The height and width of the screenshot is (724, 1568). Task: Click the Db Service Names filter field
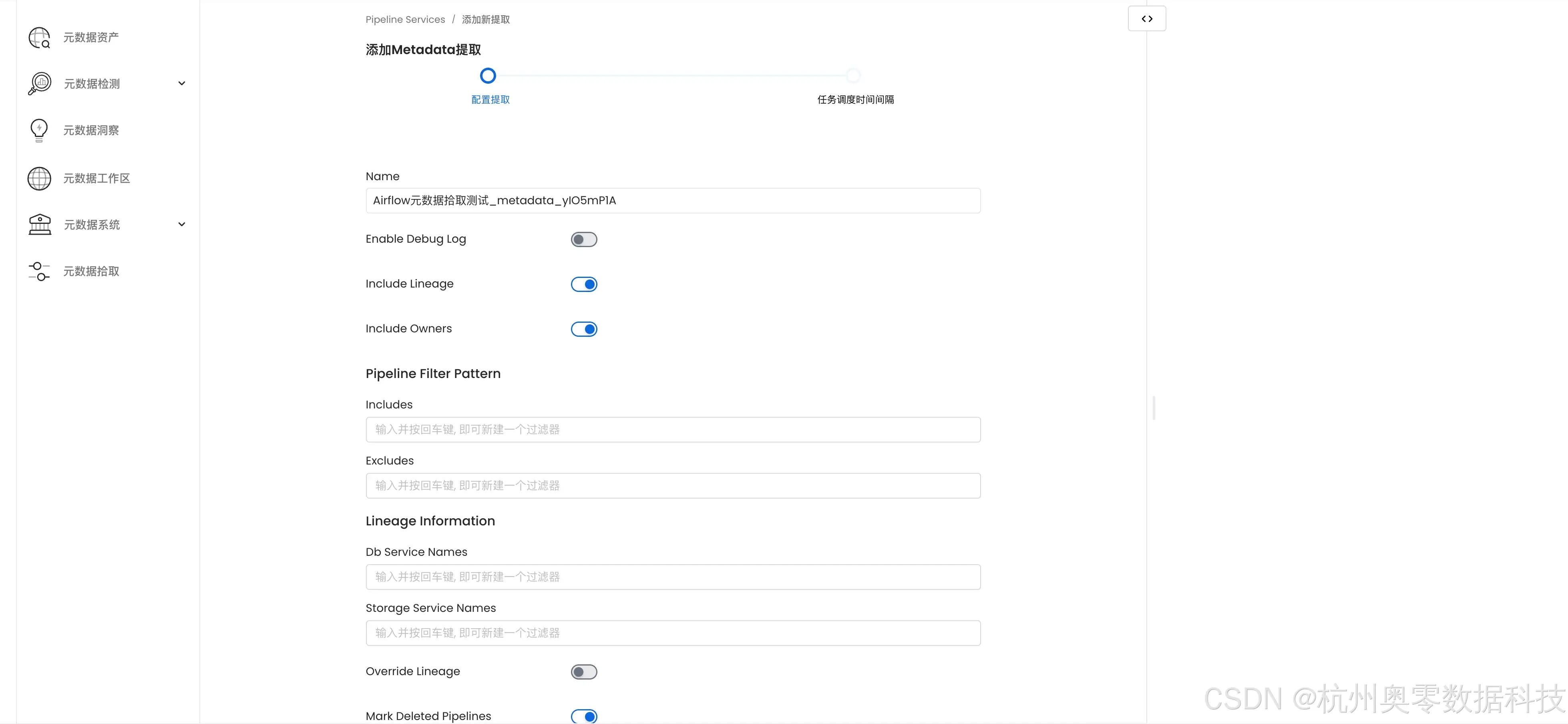tap(673, 577)
